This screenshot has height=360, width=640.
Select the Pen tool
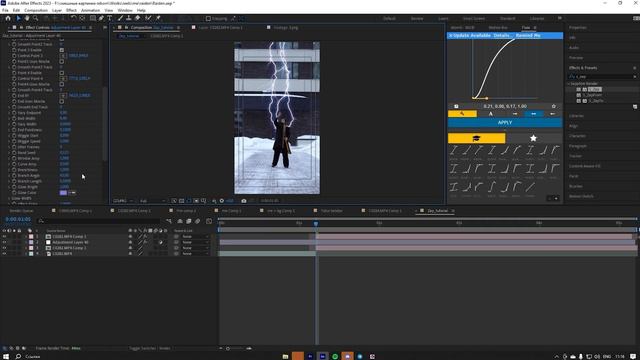click(101, 18)
